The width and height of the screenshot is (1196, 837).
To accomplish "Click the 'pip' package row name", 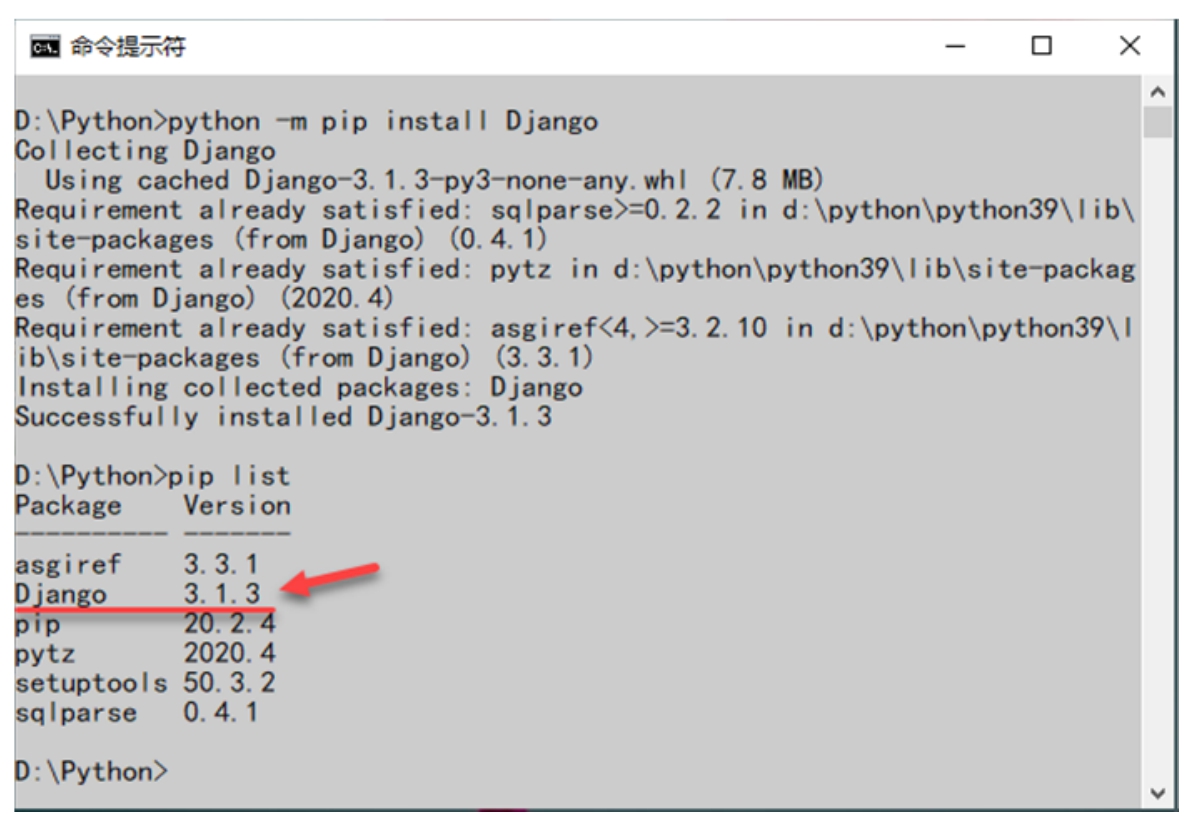I will [37, 624].
